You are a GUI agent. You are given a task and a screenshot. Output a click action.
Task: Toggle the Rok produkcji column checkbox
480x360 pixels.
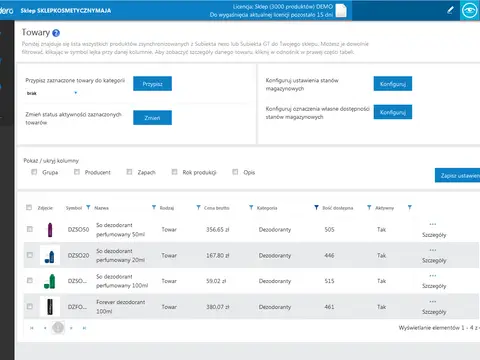pos(174,172)
